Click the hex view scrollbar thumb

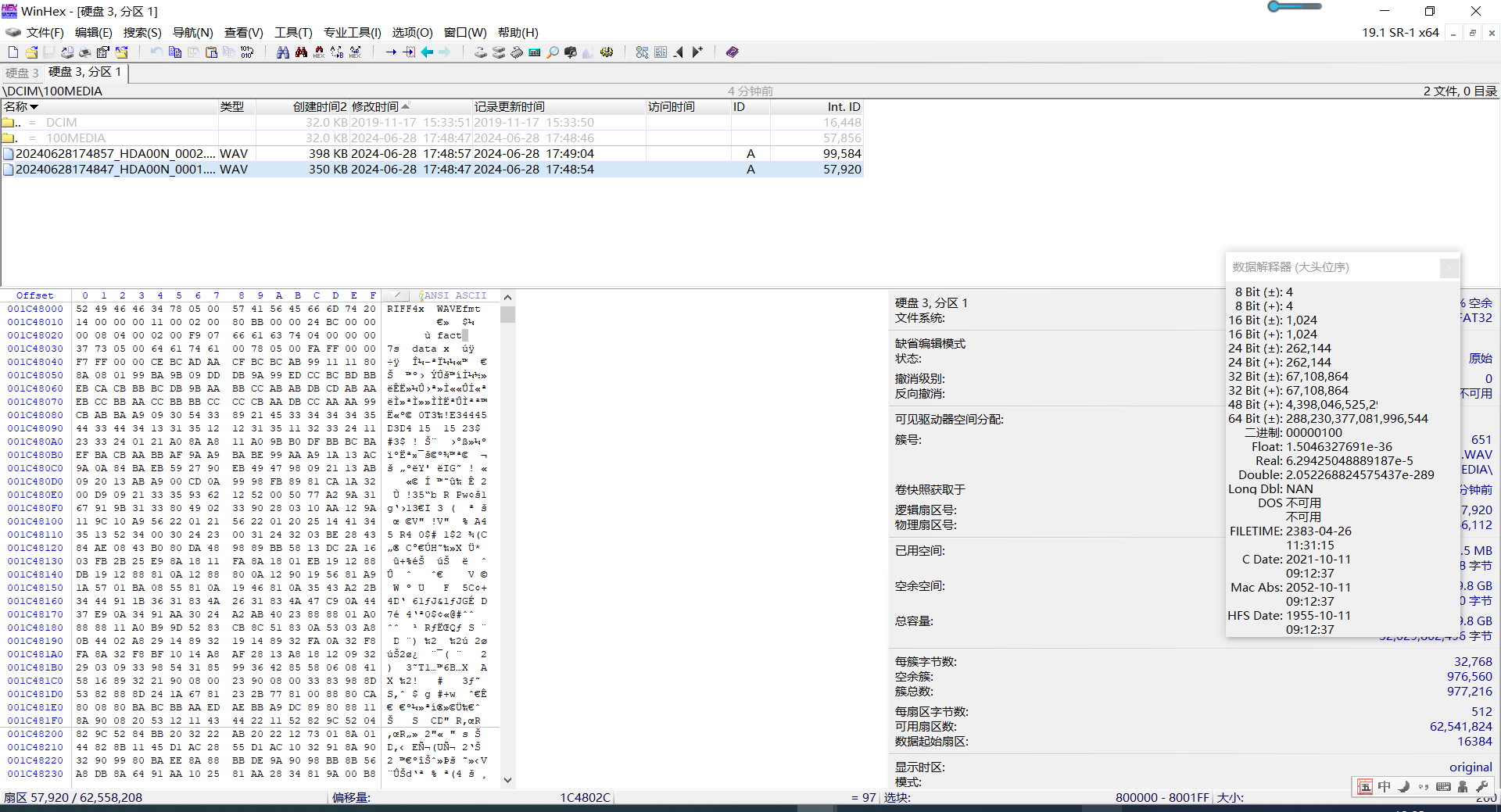tap(507, 314)
